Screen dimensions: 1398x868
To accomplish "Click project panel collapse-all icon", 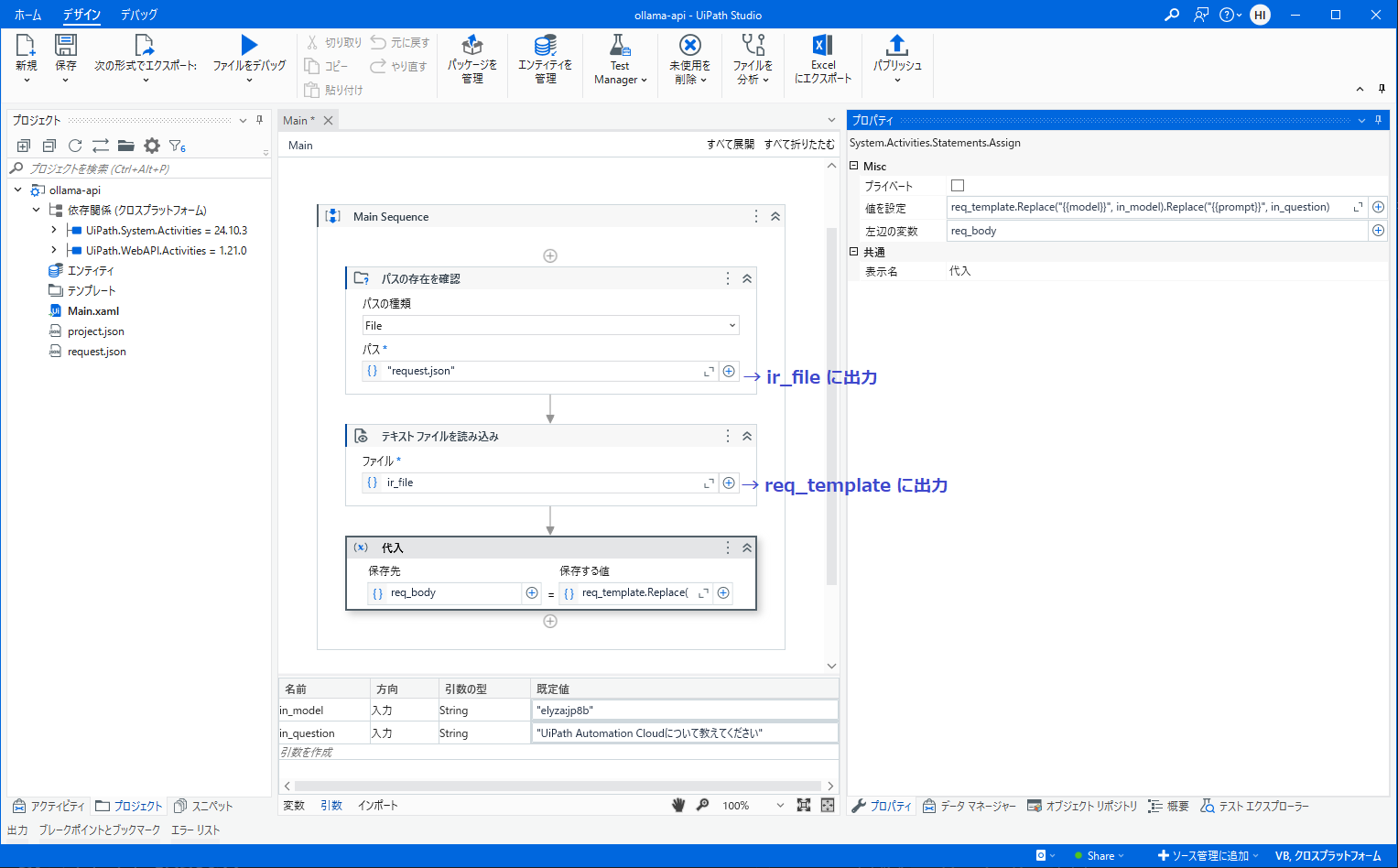I will click(x=49, y=146).
